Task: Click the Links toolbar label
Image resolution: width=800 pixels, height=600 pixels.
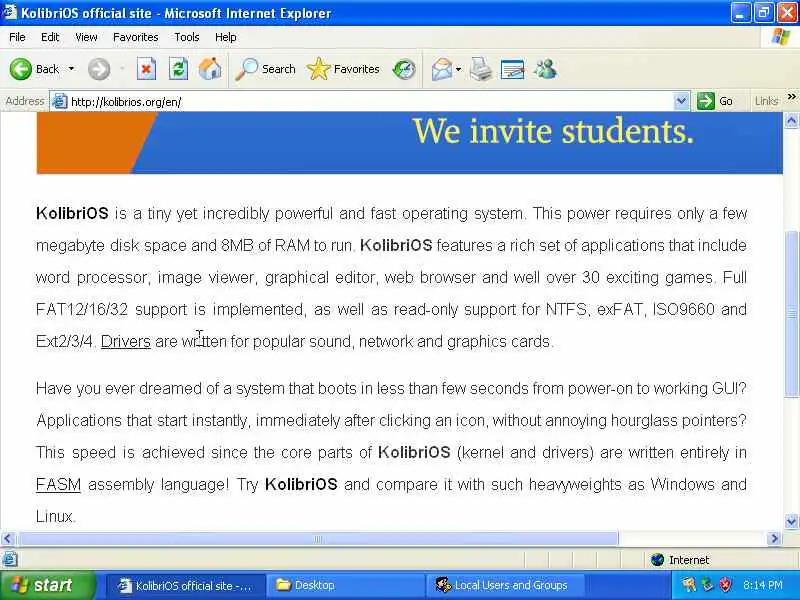Action: [x=766, y=101]
